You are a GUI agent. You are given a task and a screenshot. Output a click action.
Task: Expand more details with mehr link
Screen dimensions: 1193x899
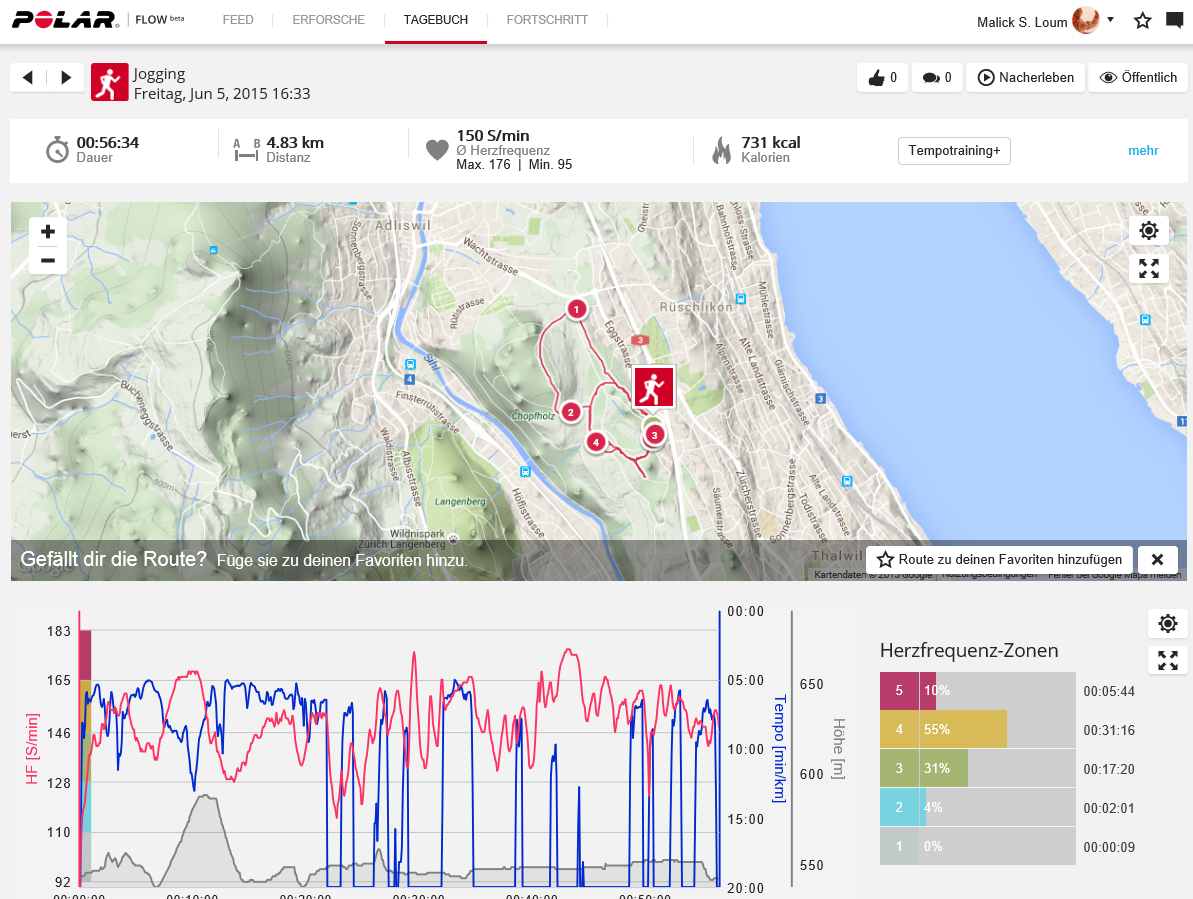[x=1143, y=151]
